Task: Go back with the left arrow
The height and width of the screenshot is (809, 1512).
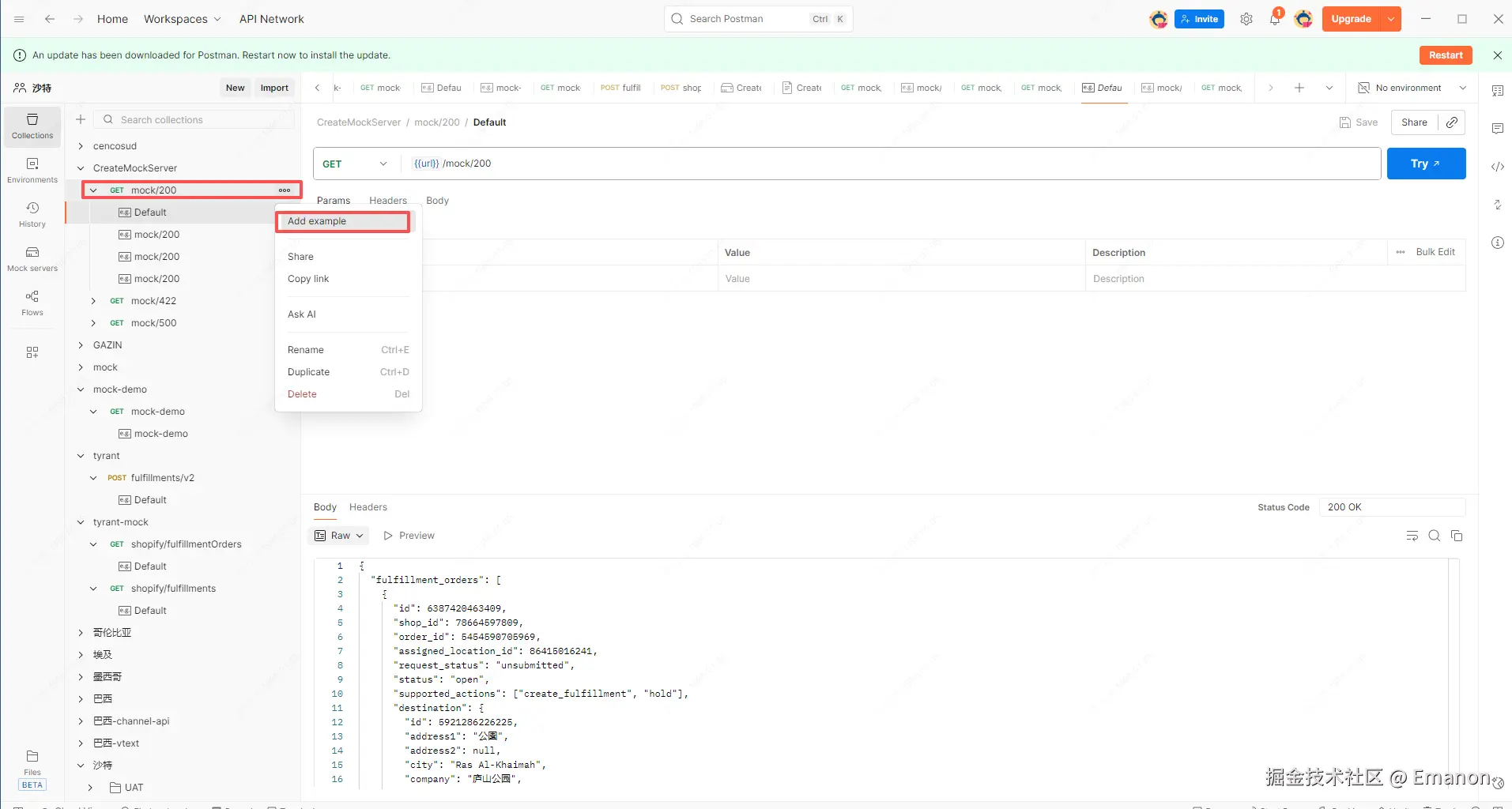Action: pyautogui.click(x=50, y=19)
